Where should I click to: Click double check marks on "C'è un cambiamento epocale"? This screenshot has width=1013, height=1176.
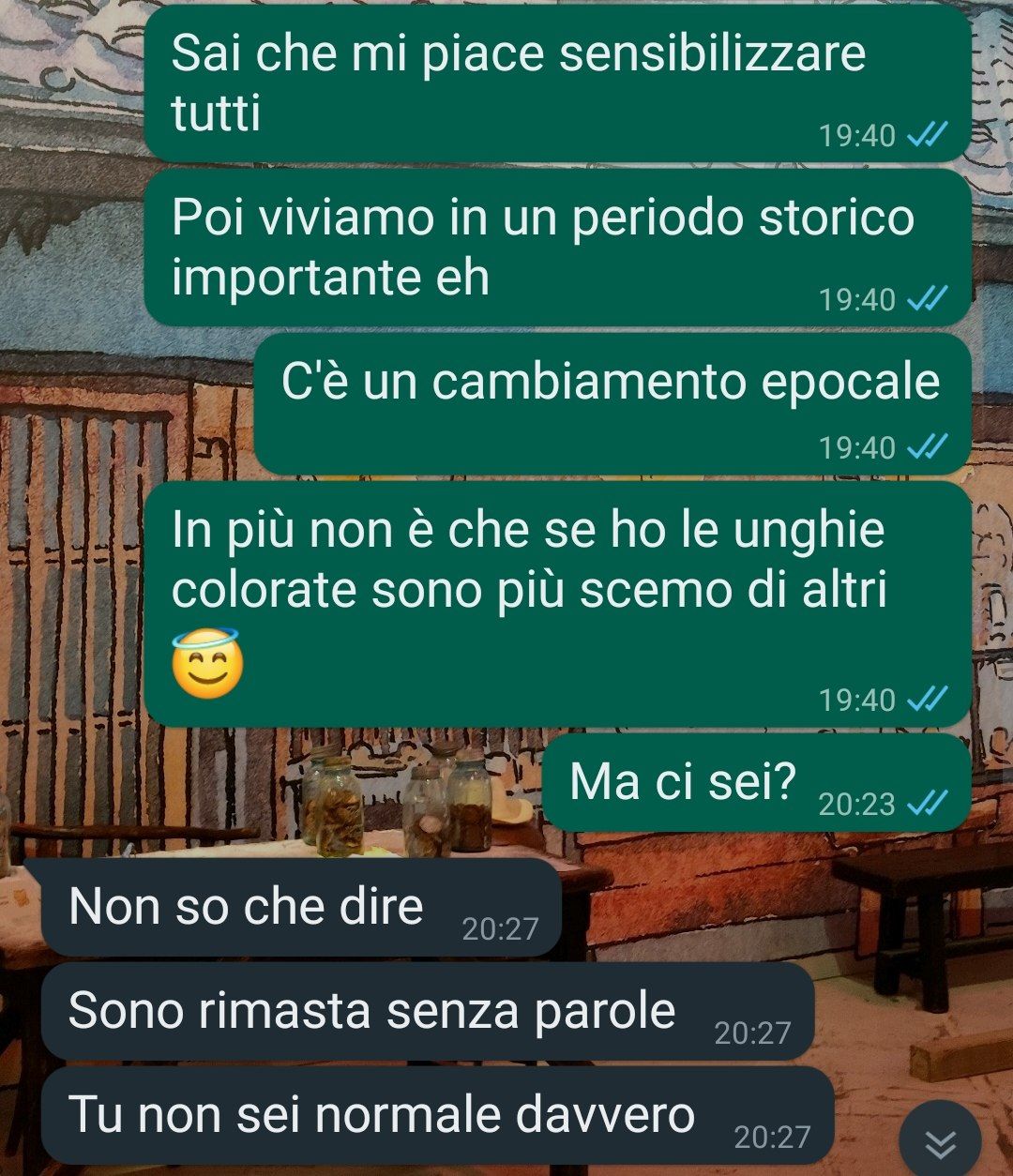coord(929,446)
